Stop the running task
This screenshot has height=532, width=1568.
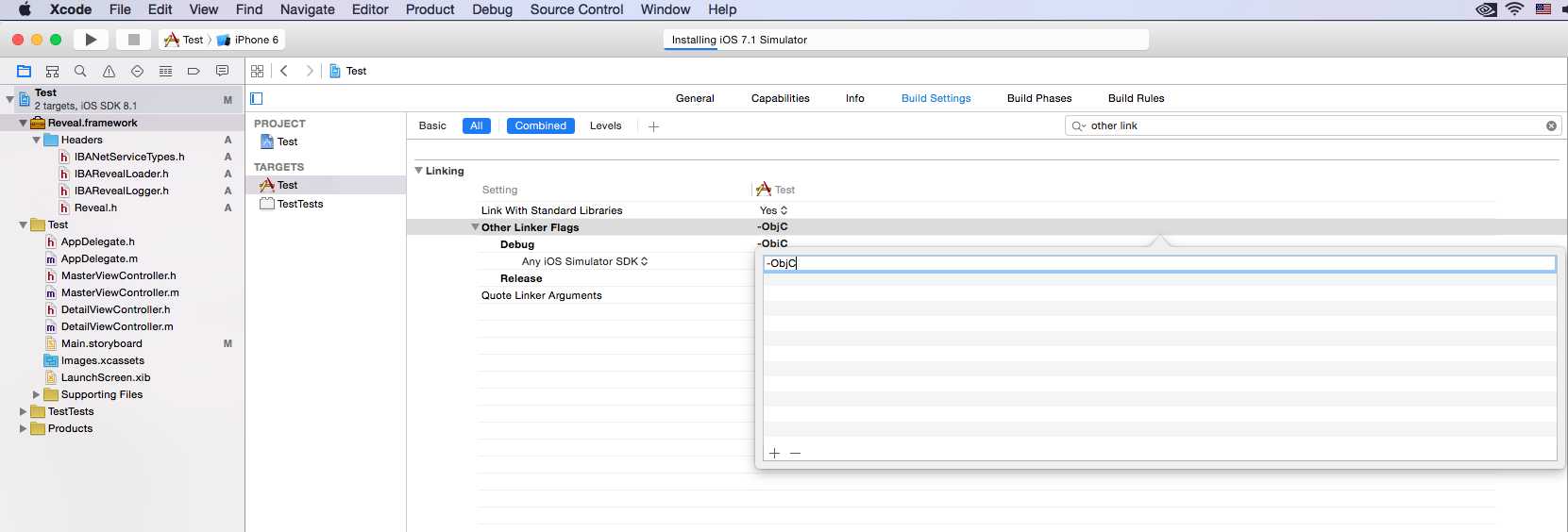point(134,40)
